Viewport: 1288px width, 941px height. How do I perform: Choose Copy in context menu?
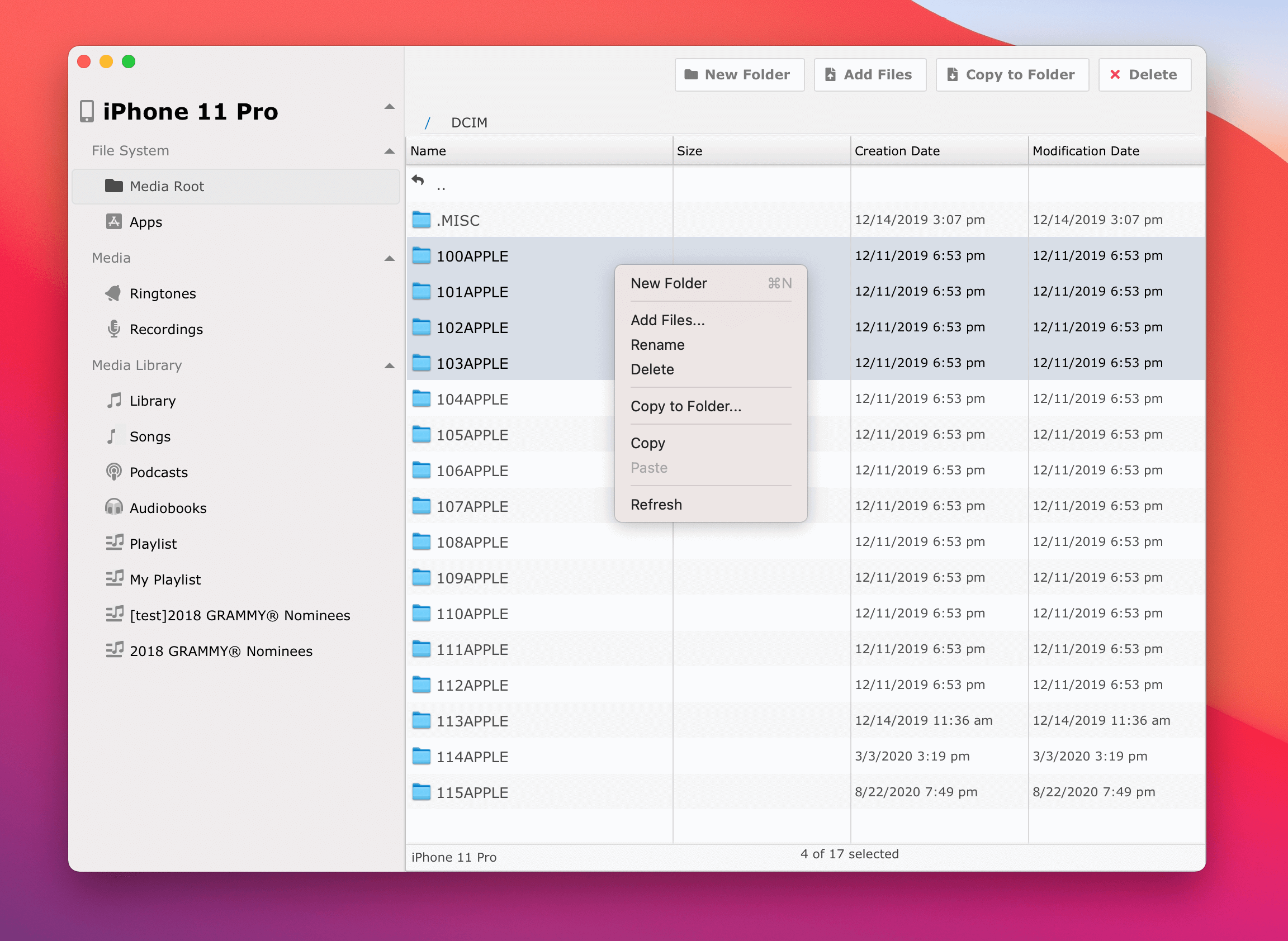click(711, 443)
